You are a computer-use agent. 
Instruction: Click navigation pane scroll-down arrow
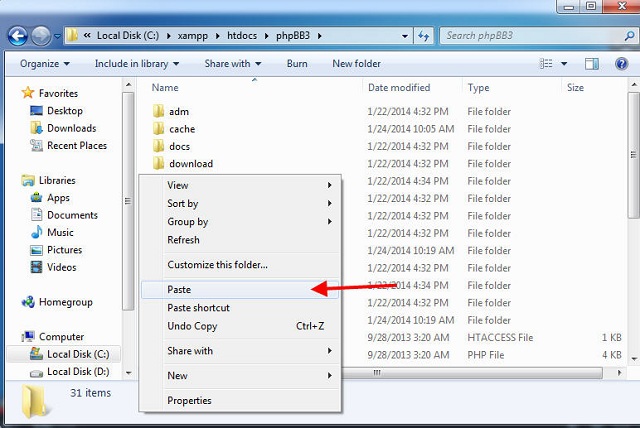point(129,373)
